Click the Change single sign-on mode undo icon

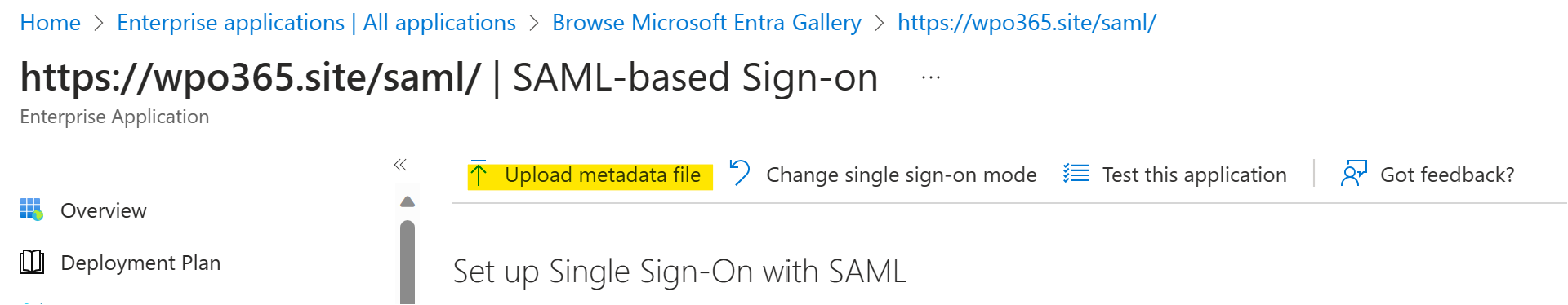click(739, 173)
